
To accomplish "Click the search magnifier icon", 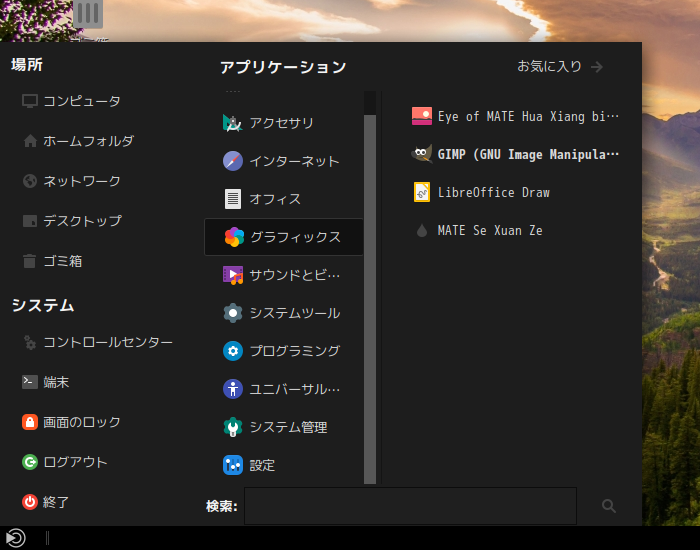I will (609, 506).
